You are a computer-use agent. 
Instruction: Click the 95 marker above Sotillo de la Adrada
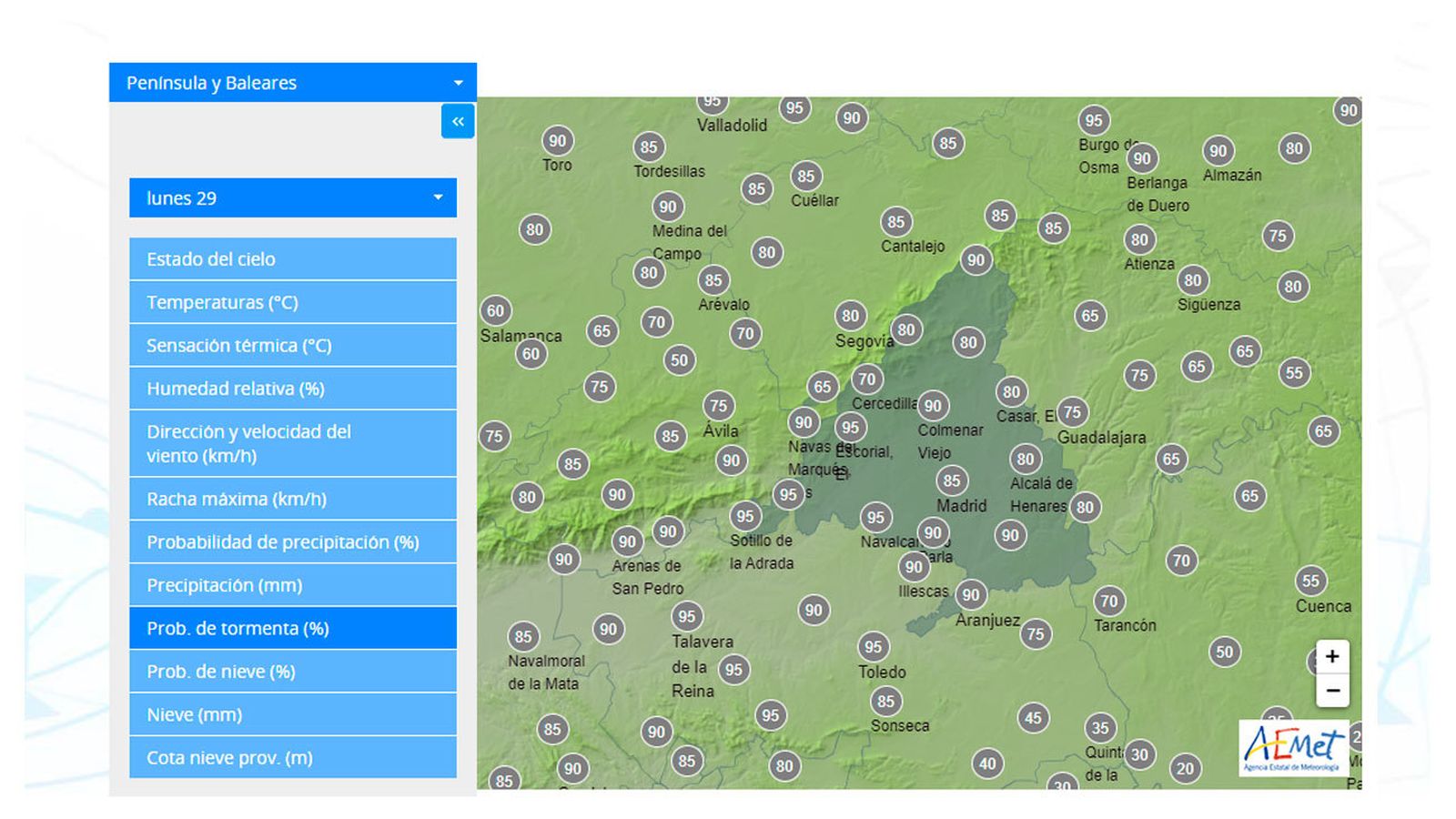tap(745, 517)
